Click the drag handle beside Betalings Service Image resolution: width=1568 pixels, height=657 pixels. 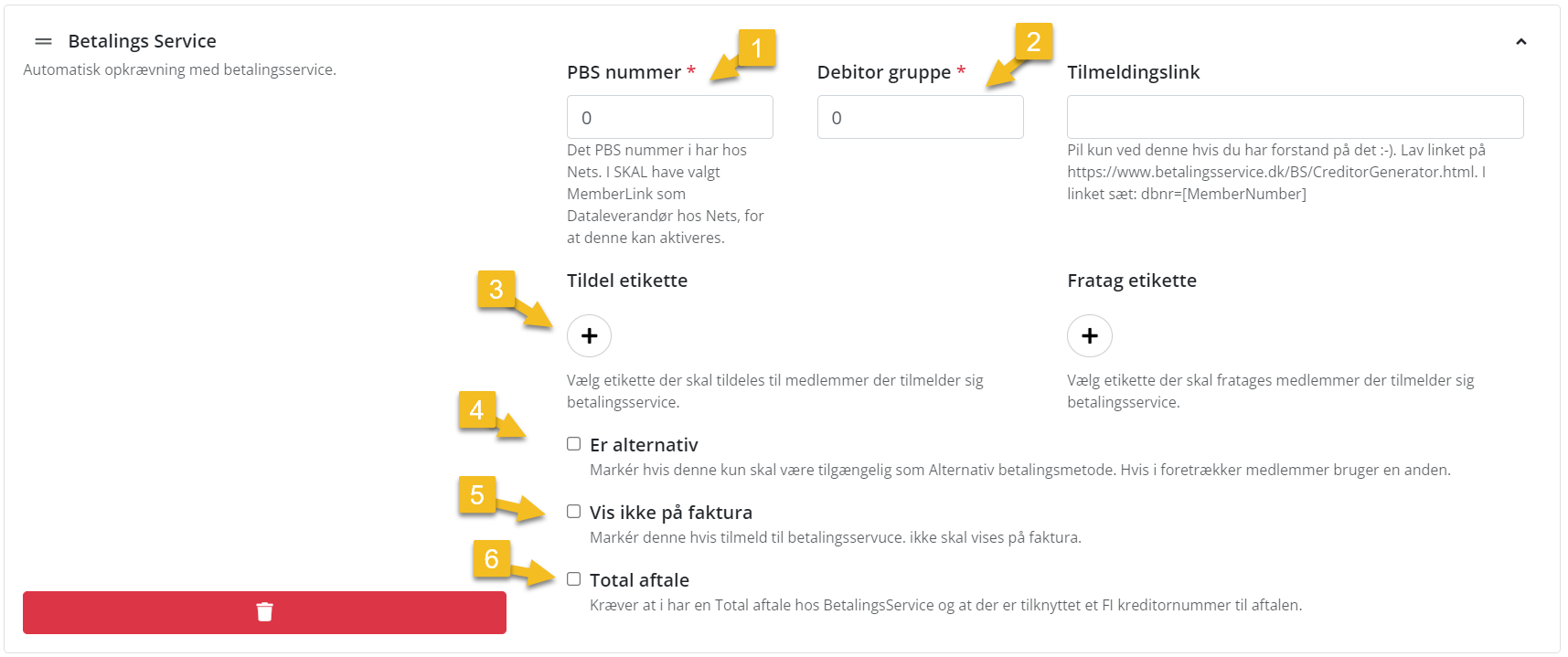pos(43,41)
